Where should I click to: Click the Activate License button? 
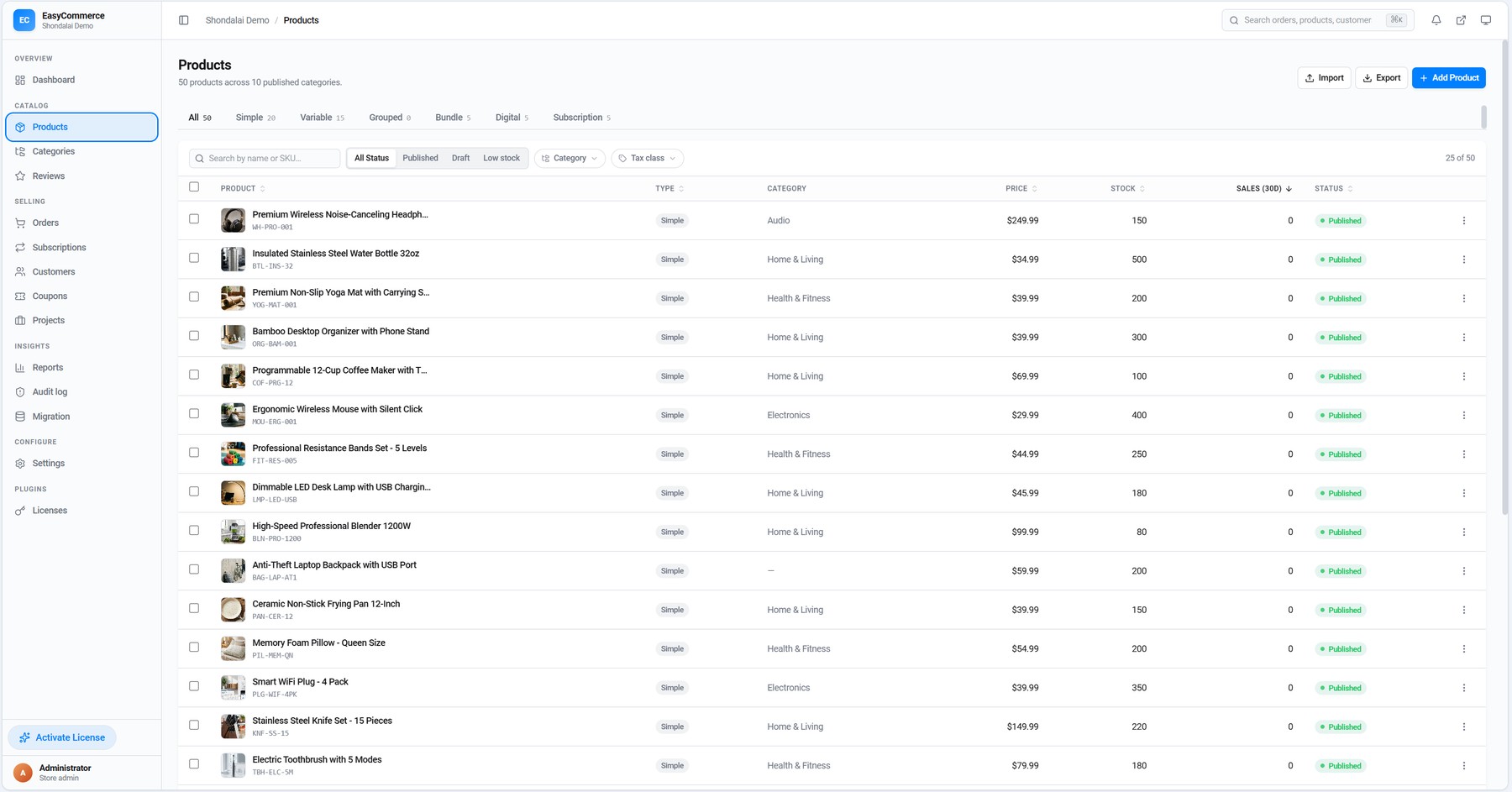tap(62, 738)
